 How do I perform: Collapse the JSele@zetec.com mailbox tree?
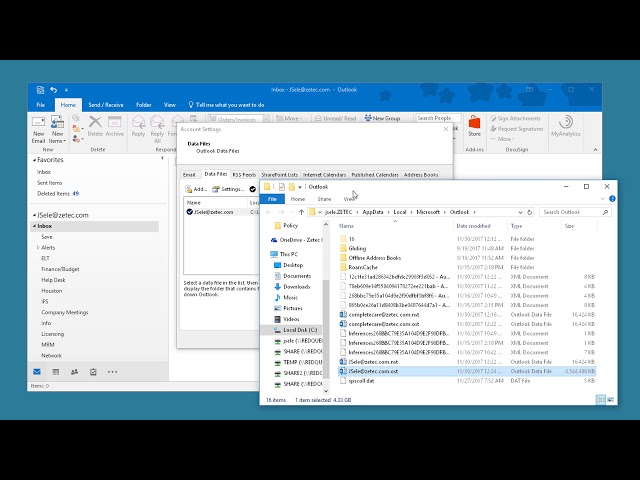[34, 215]
